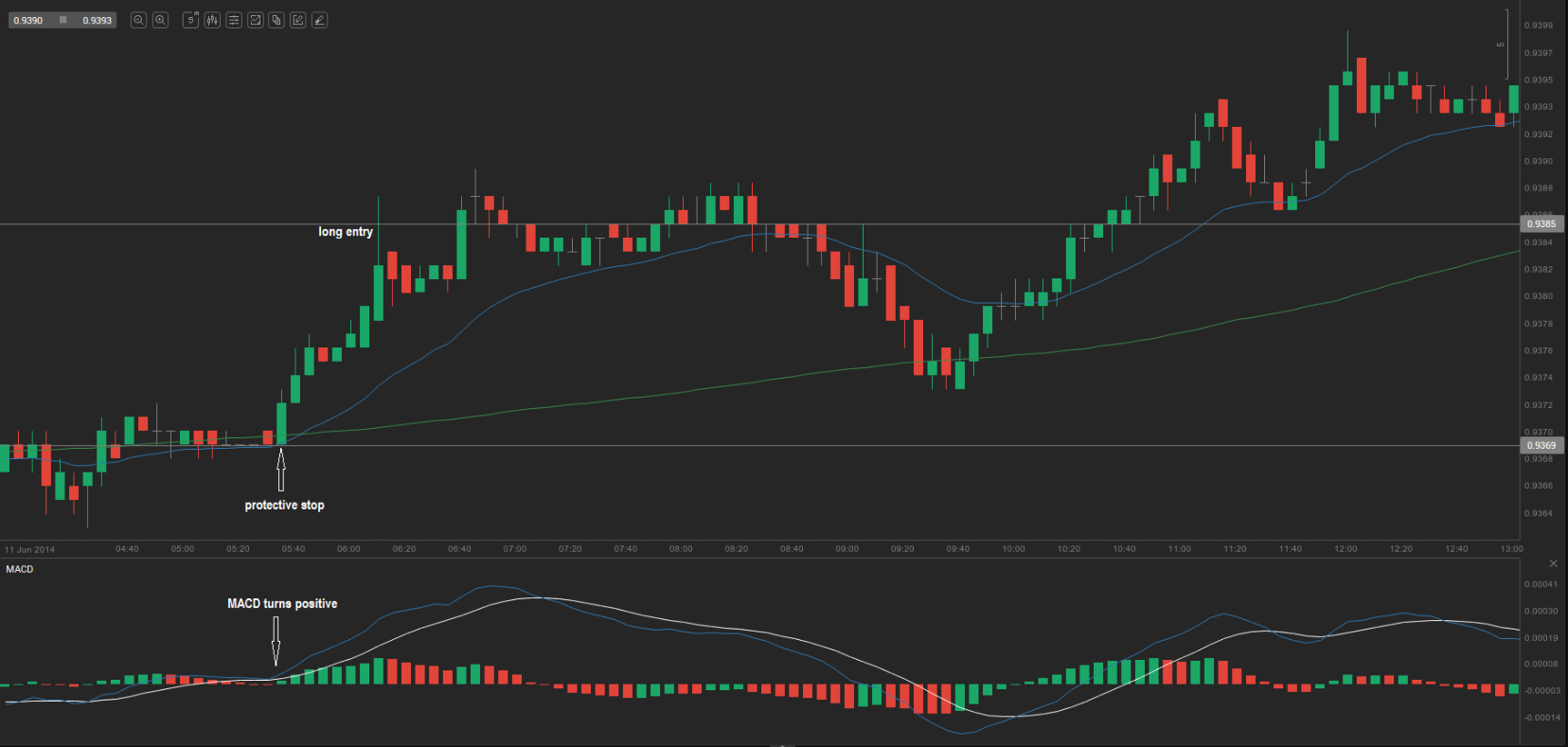Select the eraser drawing tool
The image size is (1568, 747).
coord(320,20)
